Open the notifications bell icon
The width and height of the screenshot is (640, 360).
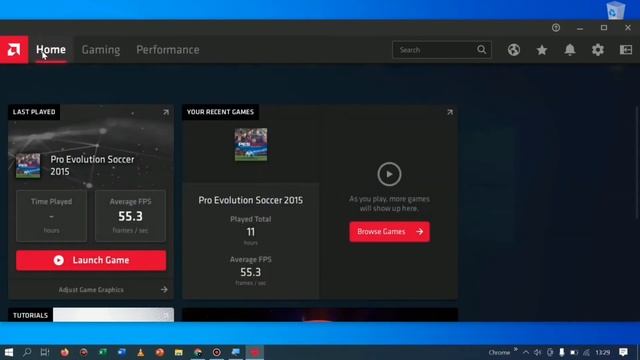pyautogui.click(x=570, y=50)
